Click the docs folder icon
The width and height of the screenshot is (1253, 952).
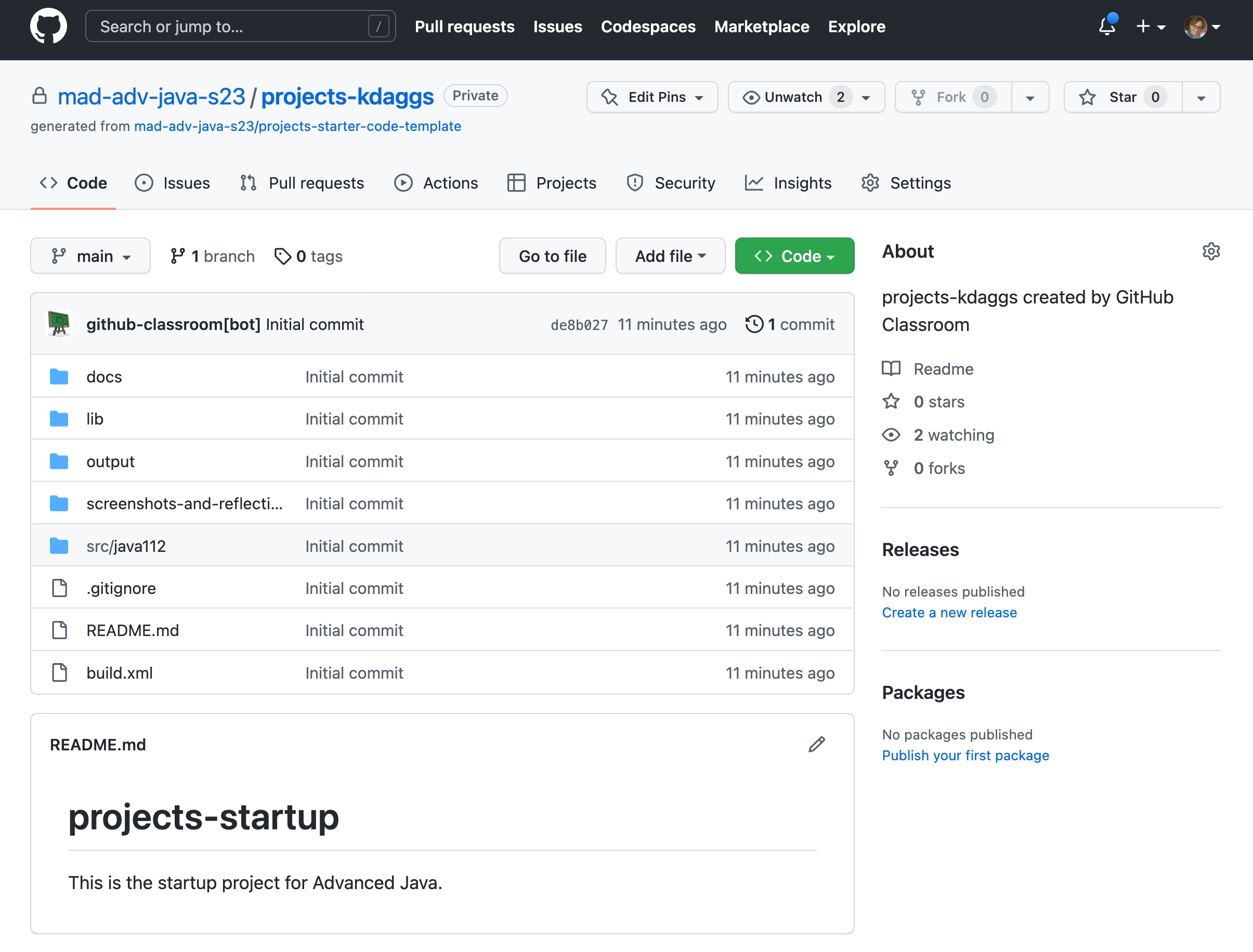point(59,376)
